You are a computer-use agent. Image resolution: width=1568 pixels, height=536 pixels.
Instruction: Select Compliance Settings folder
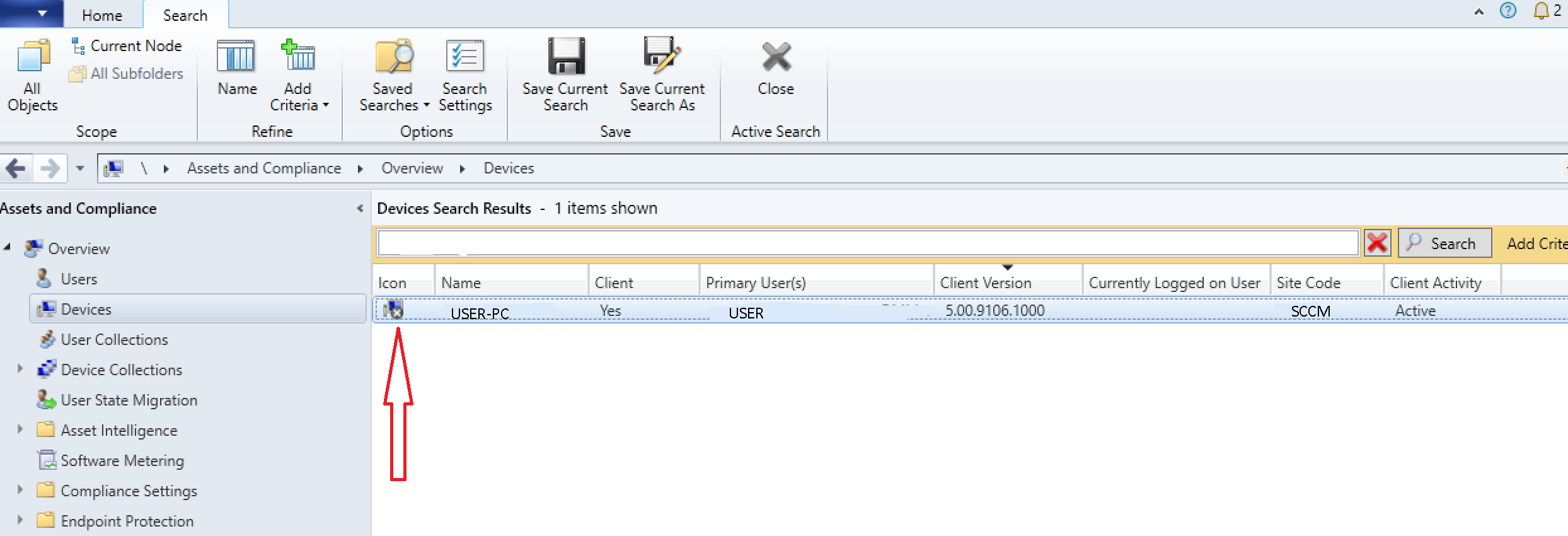click(x=129, y=491)
